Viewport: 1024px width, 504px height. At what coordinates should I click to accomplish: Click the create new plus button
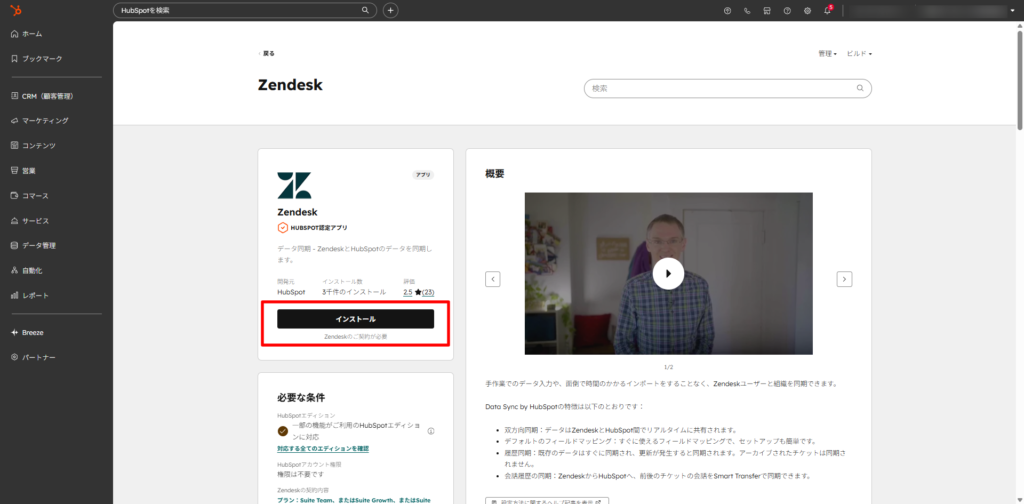click(391, 10)
